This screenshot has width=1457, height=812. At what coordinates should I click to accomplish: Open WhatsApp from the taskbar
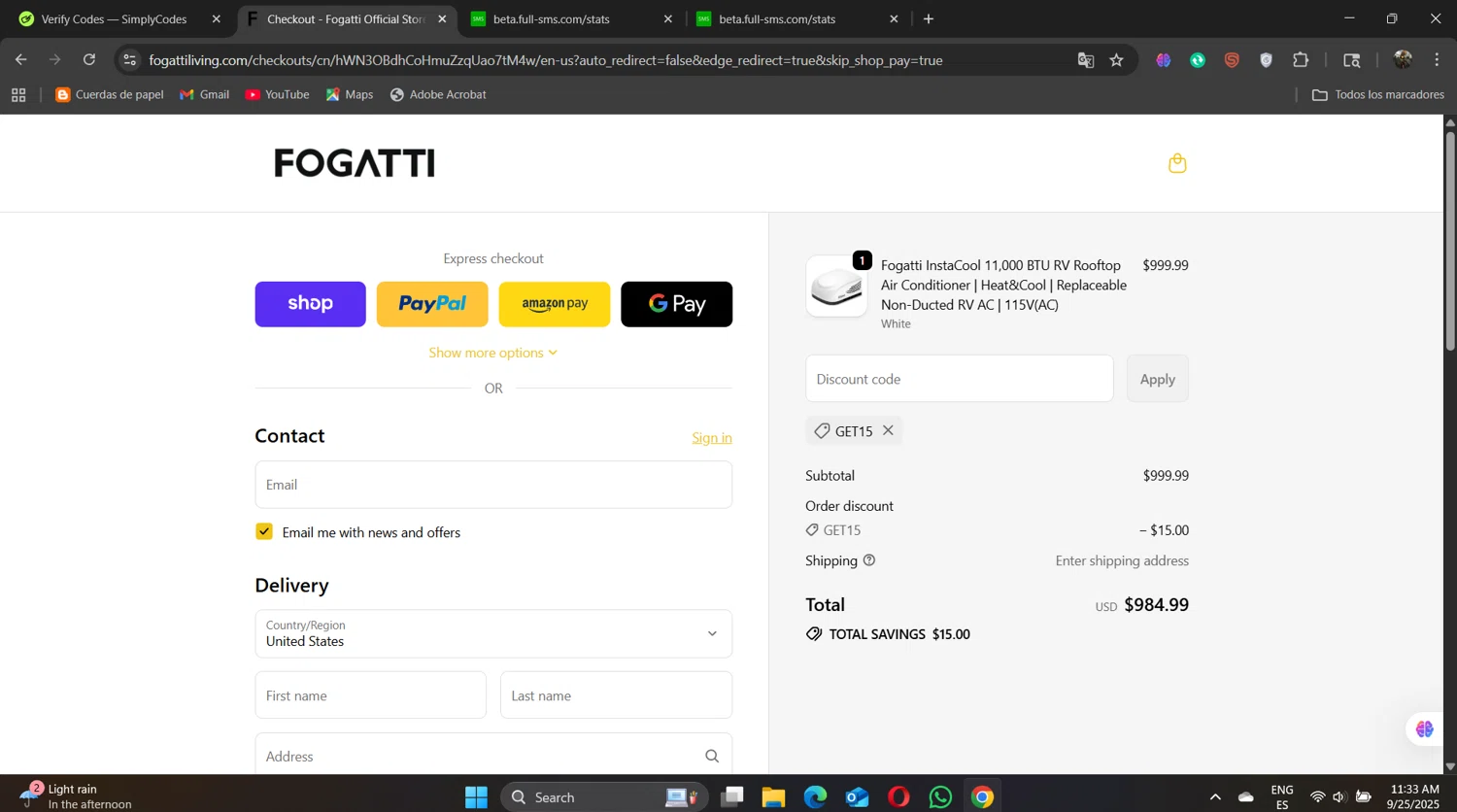[x=940, y=797]
